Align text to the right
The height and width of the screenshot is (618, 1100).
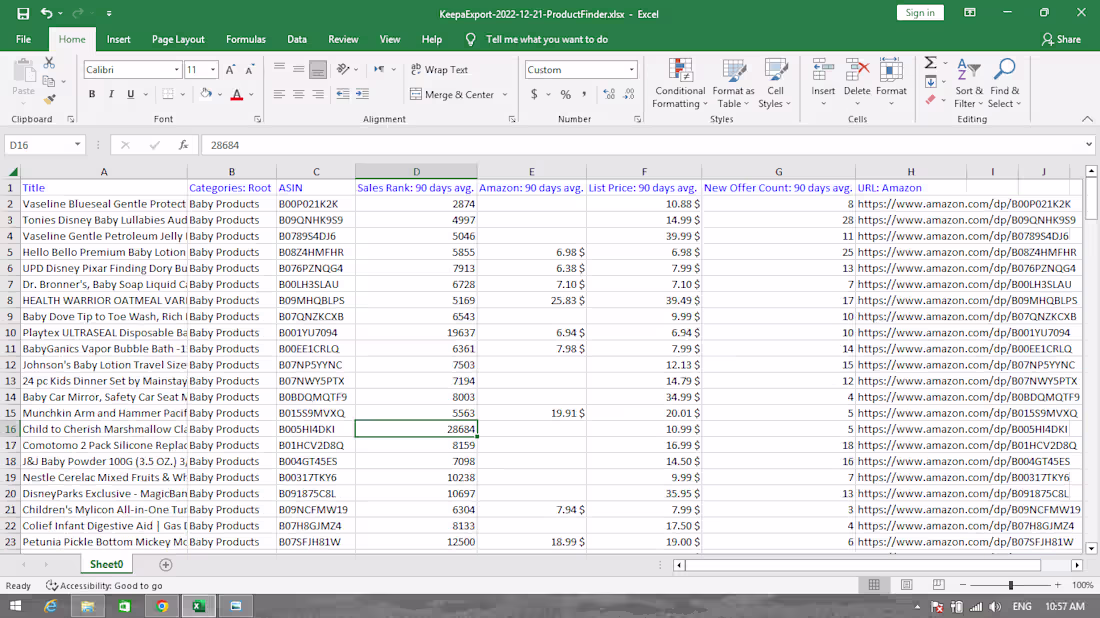click(318, 94)
